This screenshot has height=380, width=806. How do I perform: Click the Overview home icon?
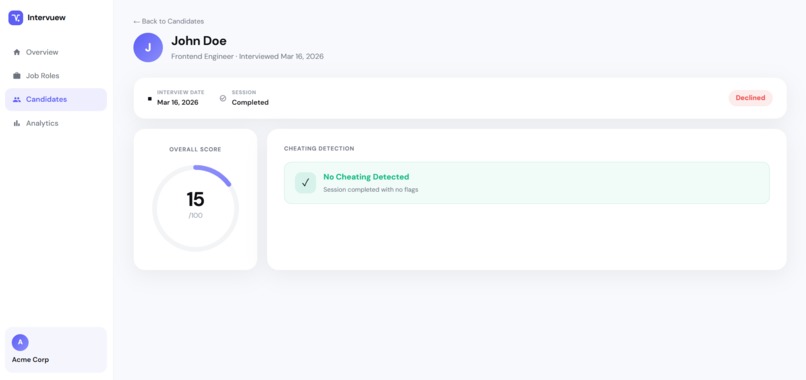pyautogui.click(x=17, y=52)
